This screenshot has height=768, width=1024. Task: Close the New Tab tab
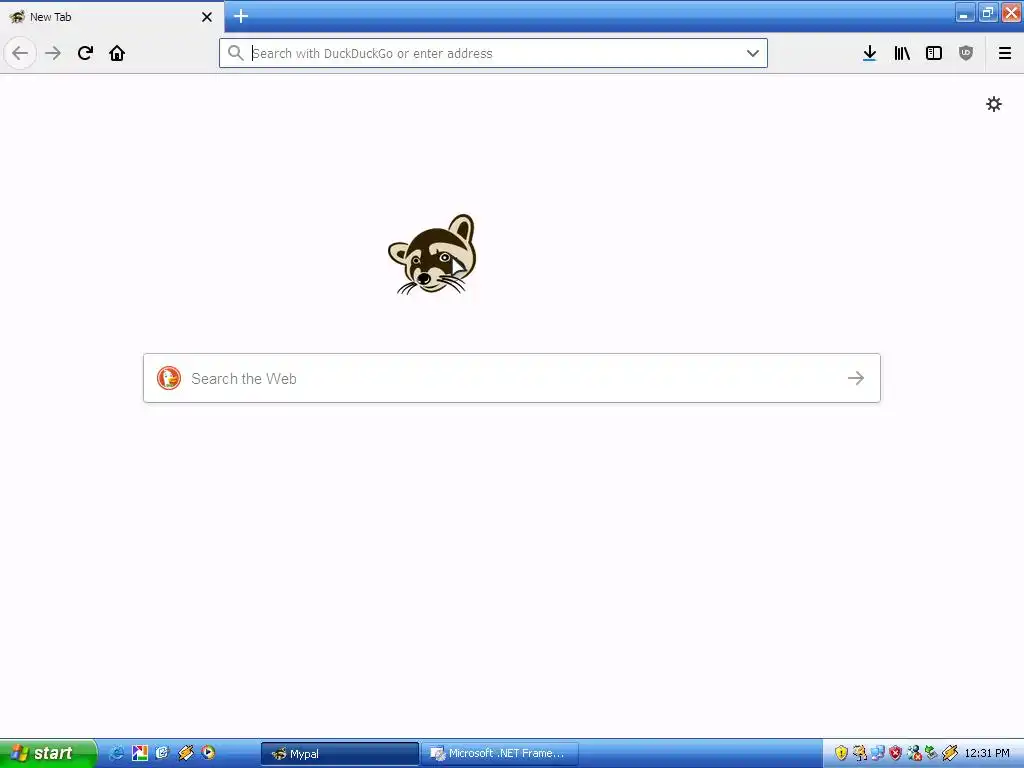(207, 17)
